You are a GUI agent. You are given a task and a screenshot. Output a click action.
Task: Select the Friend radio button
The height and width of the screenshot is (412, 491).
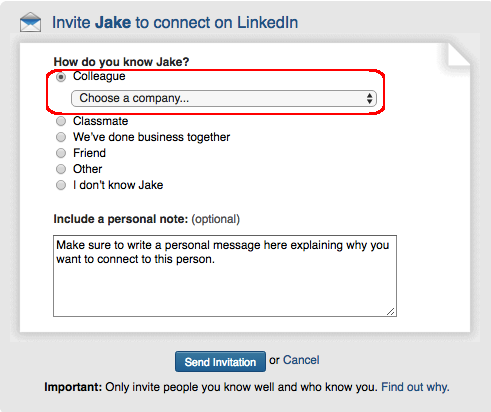tap(61, 153)
